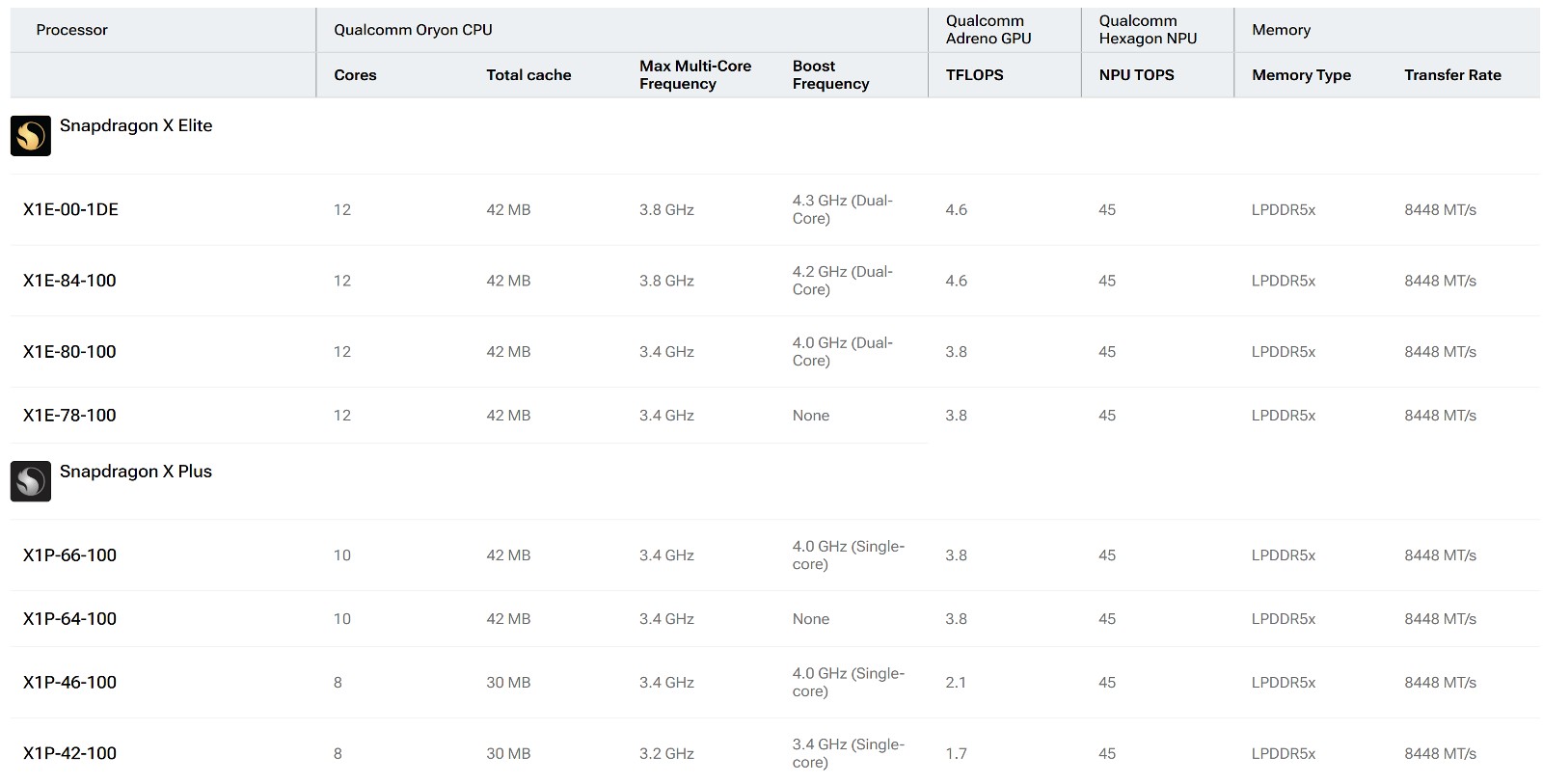The width and height of the screenshot is (1543, 784).
Task: Click 3.2 GHz frequency in X1P-42-100 row
Action: (666, 754)
